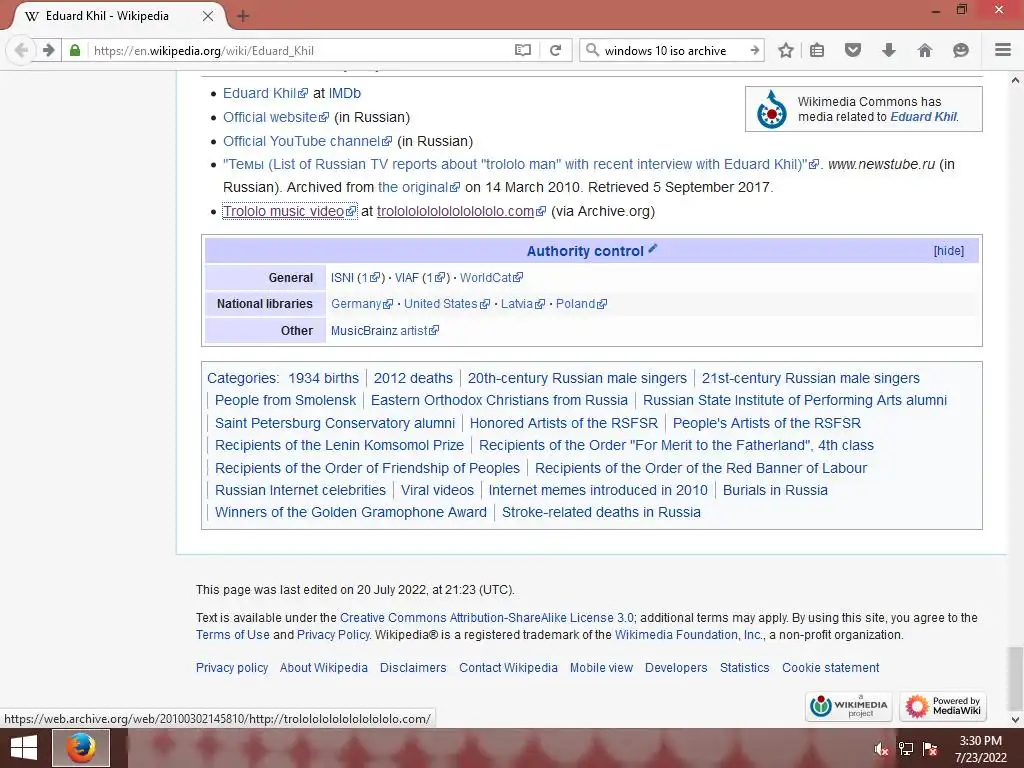Hide the Authority control box

[x=948, y=251]
